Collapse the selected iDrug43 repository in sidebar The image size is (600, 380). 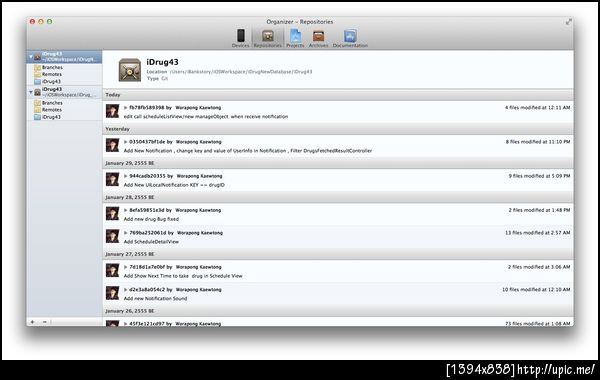coord(31,57)
